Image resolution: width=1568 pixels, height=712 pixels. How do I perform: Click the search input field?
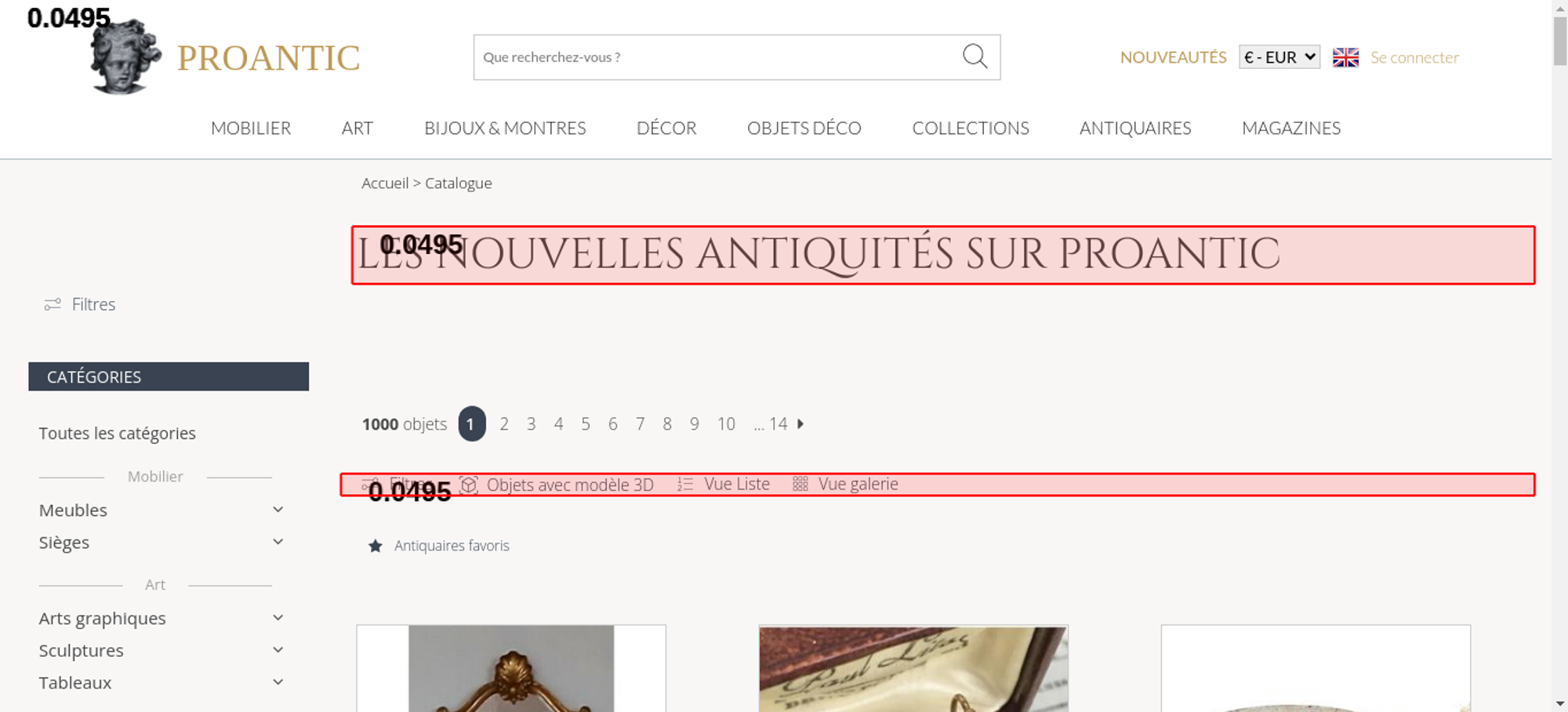[713, 57]
